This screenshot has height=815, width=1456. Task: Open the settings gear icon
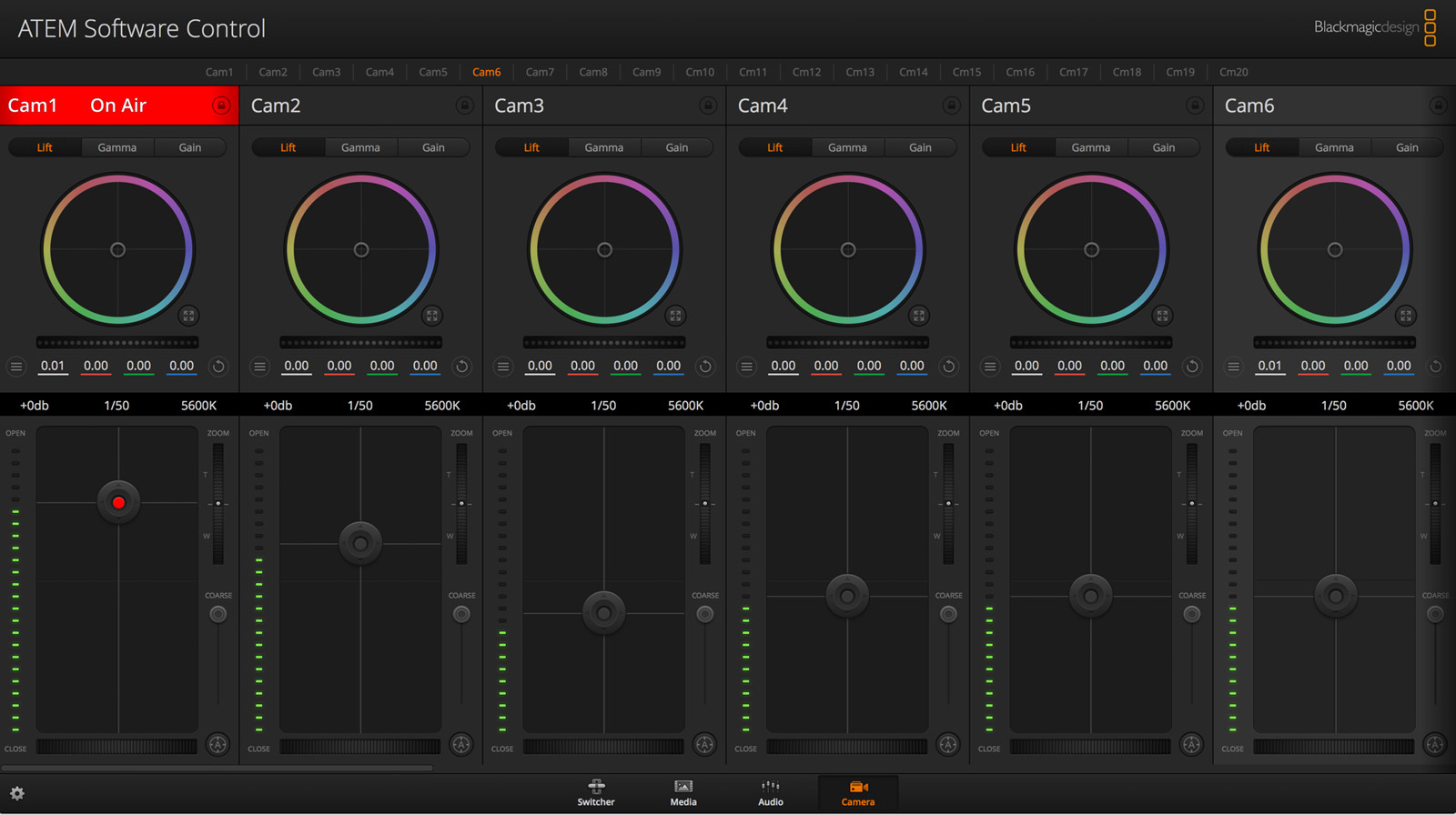coord(17,793)
